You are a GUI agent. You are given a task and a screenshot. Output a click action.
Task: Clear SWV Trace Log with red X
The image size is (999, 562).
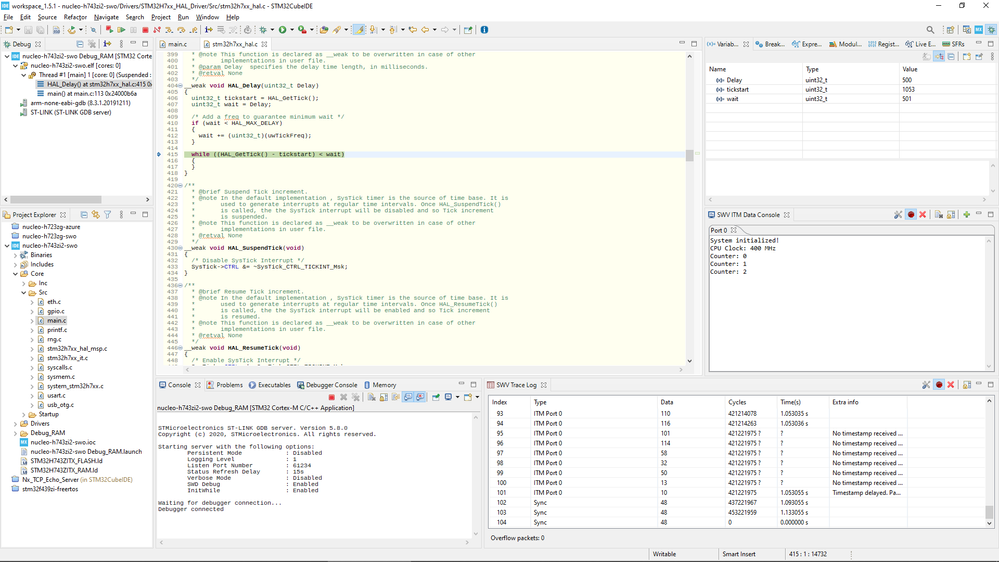point(951,385)
